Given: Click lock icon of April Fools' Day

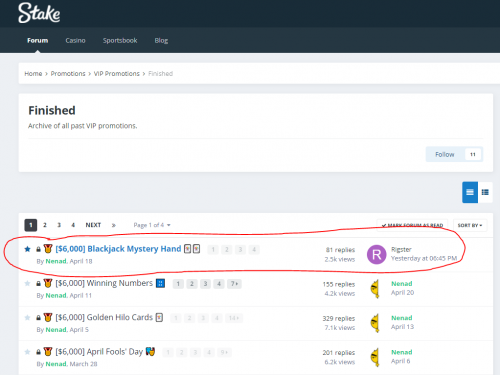Looking at the screenshot, I should pyautogui.click(x=38, y=352).
